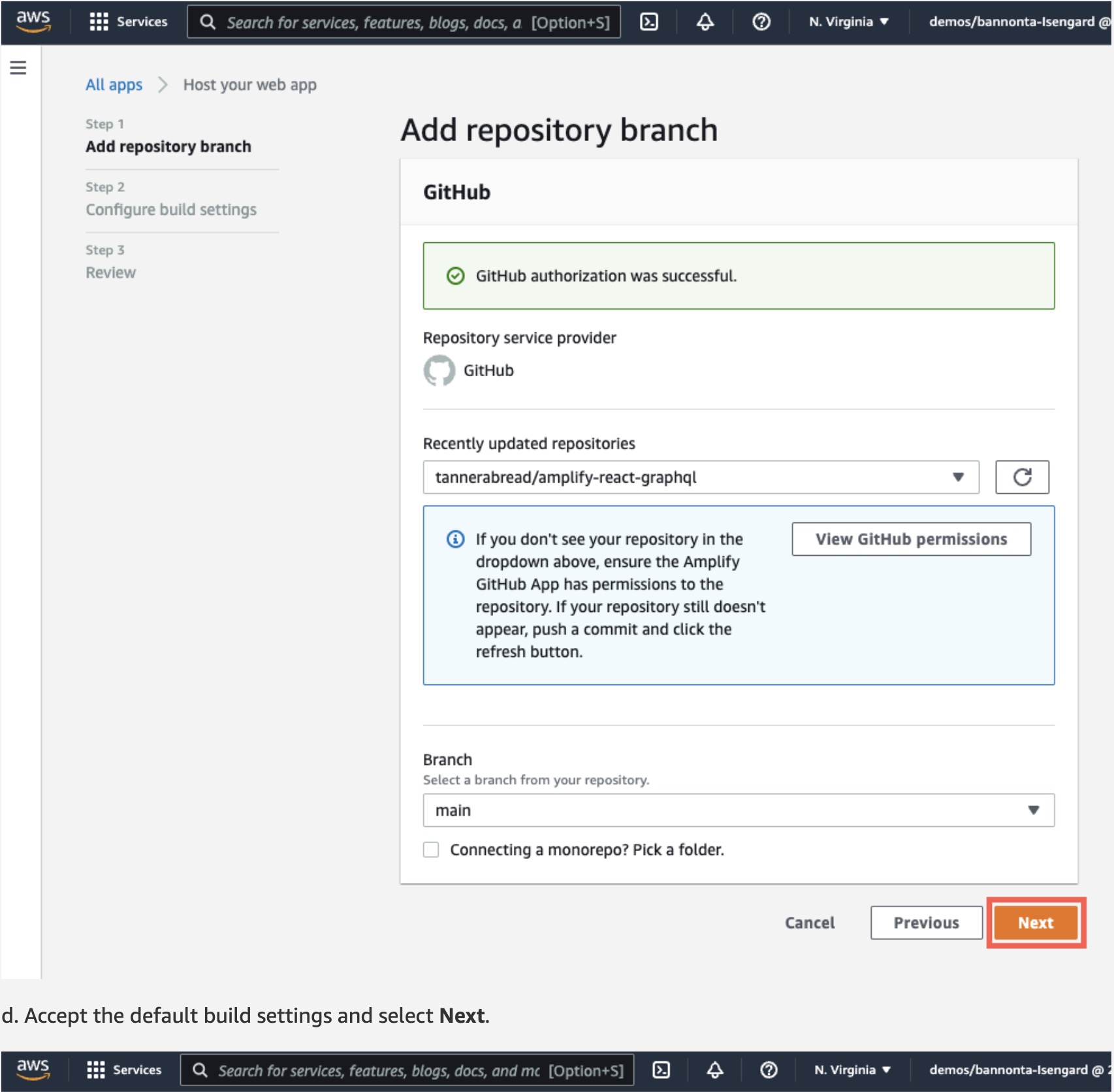Select the Review step in sidebar
Image resolution: width=1114 pixels, height=1092 pixels.
coord(110,272)
